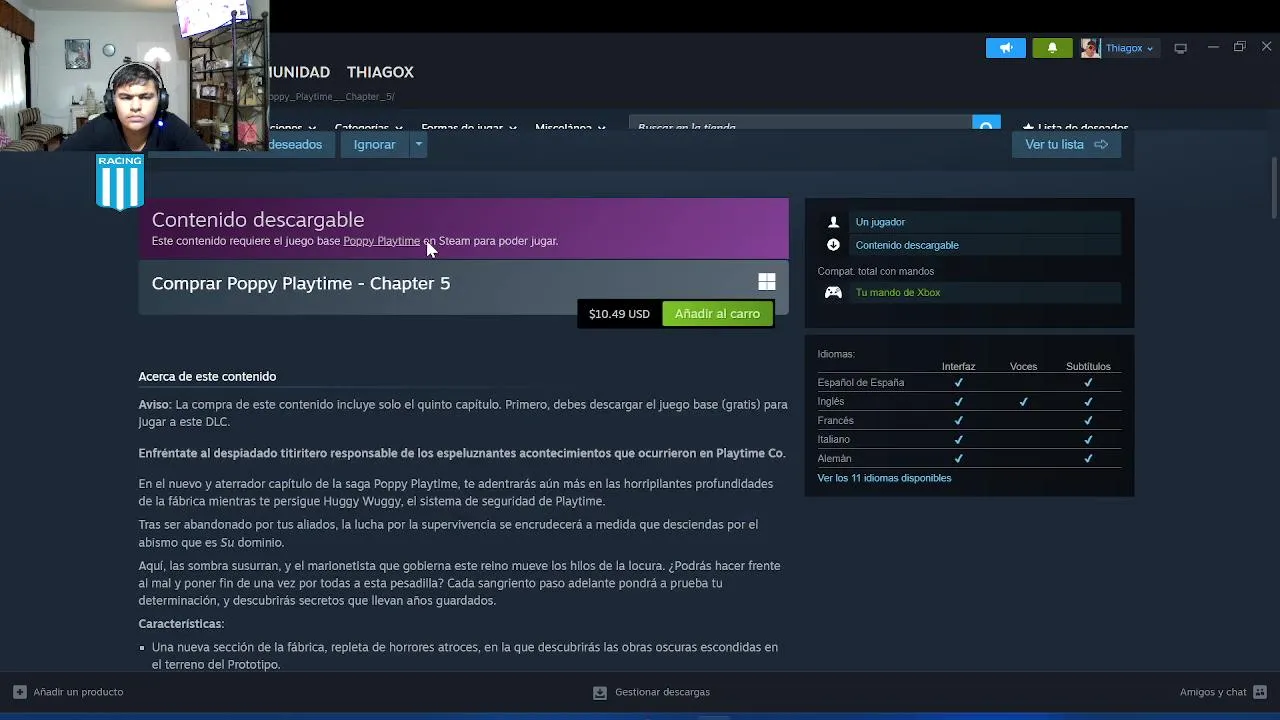Click the Interfaz column header

[958, 367]
